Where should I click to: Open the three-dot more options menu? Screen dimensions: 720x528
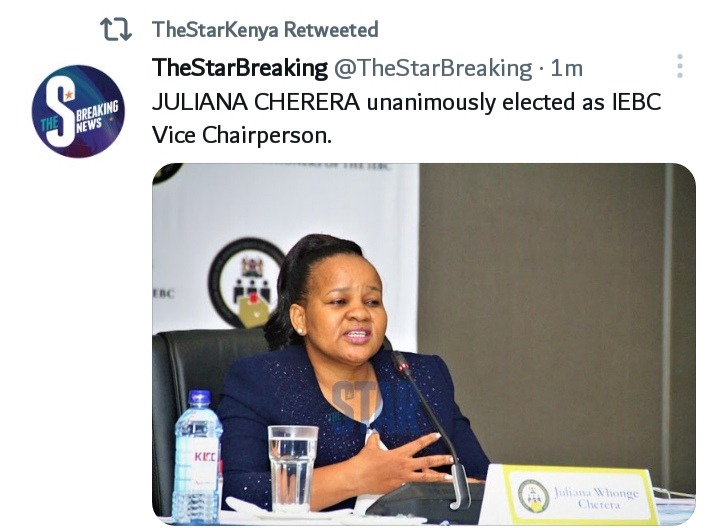point(680,66)
